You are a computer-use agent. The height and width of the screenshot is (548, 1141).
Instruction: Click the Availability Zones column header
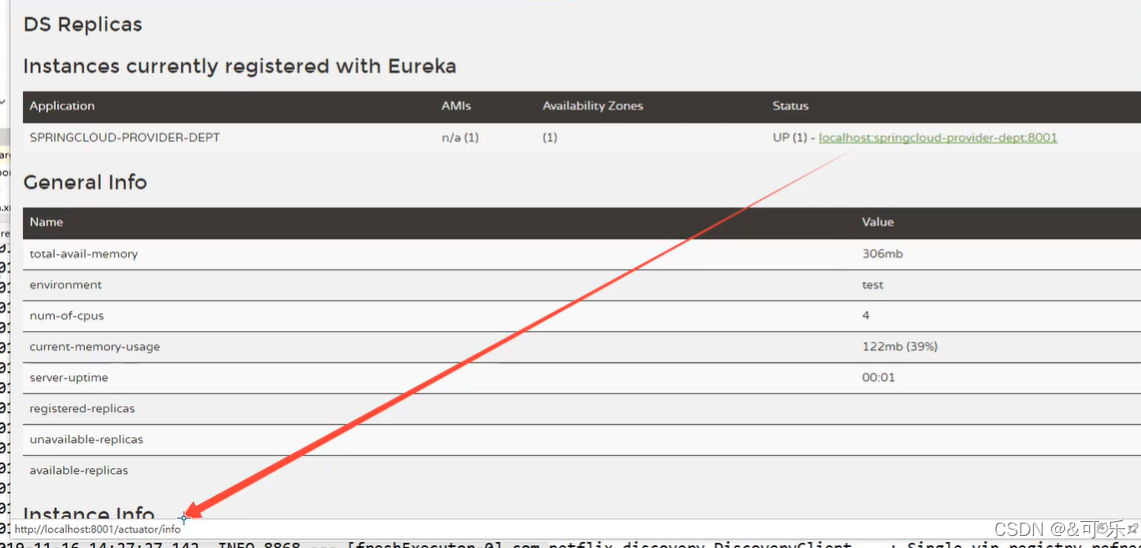(592, 106)
